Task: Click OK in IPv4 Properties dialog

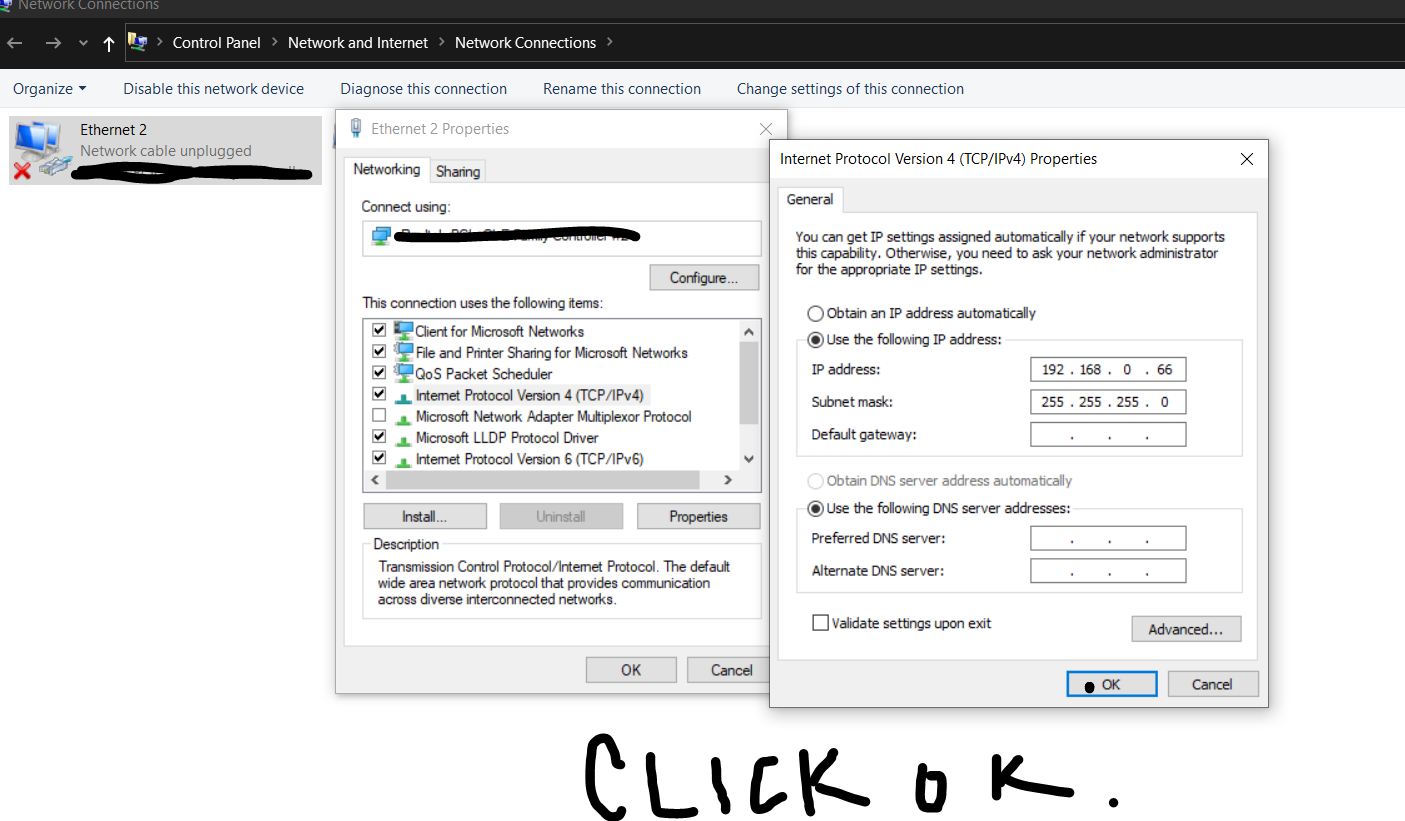Action: [1112, 684]
